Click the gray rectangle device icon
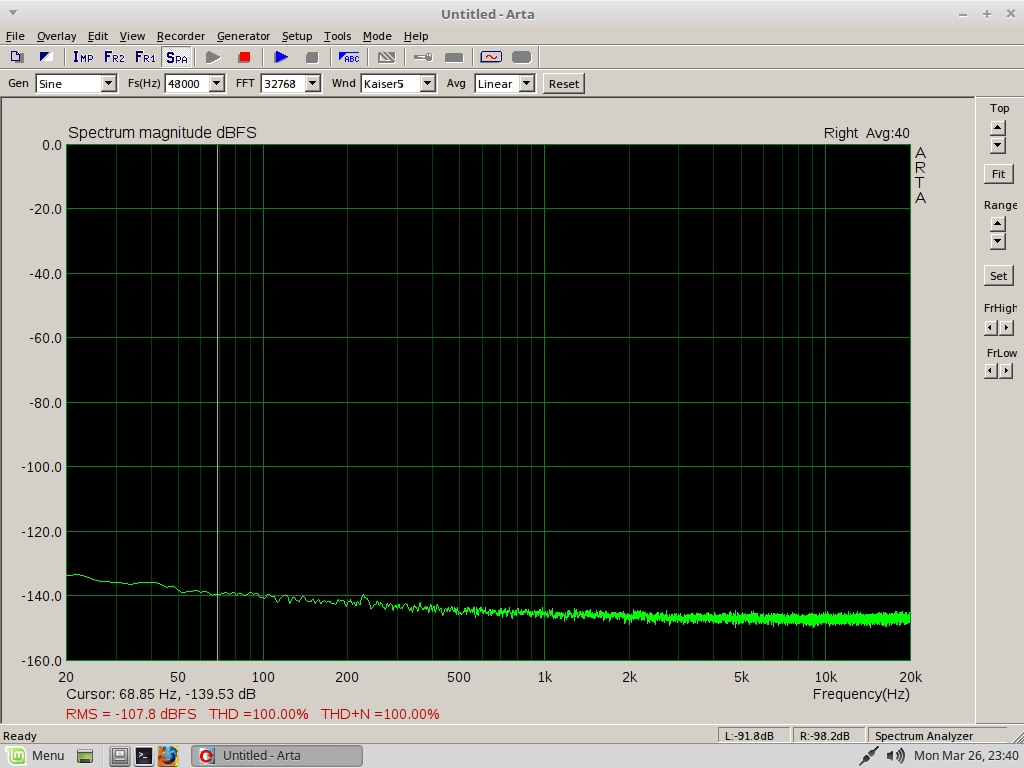 454,57
